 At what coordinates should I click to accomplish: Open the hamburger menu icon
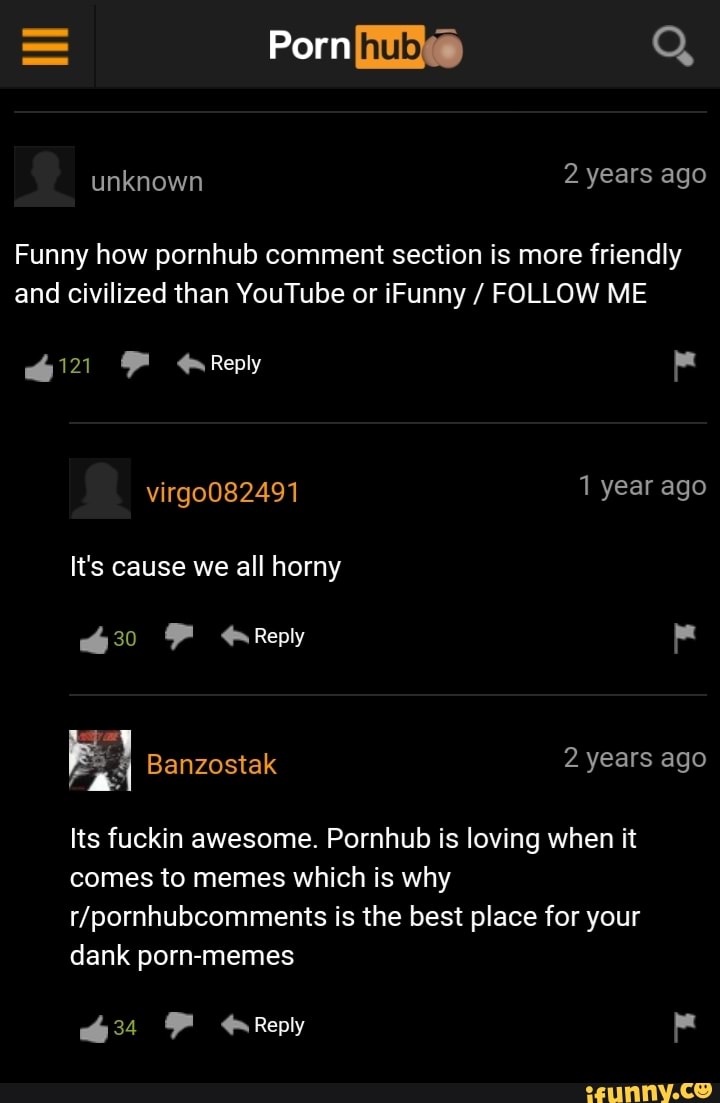pyautogui.click(x=45, y=46)
